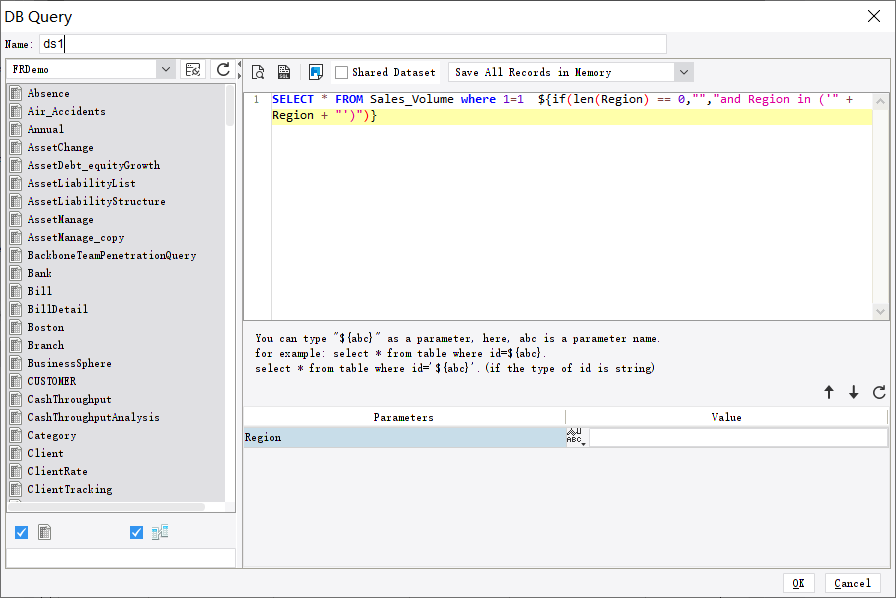Open the Save All Records in Memory dropdown

tap(684, 72)
